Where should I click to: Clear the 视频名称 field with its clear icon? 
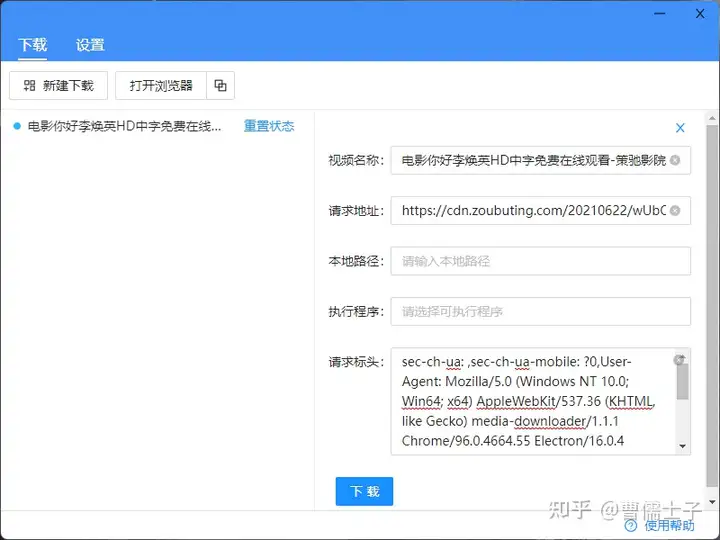click(675, 160)
